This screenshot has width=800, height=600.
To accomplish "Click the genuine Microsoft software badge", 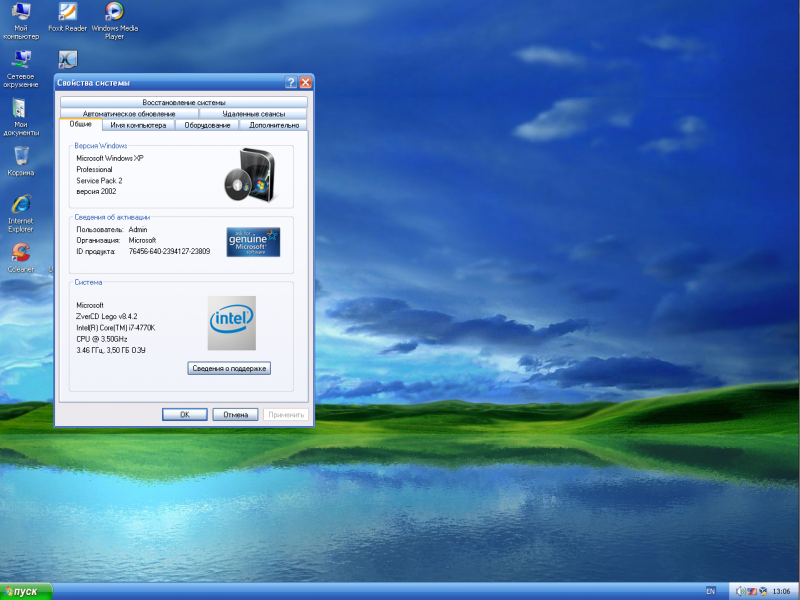I will [x=253, y=242].
